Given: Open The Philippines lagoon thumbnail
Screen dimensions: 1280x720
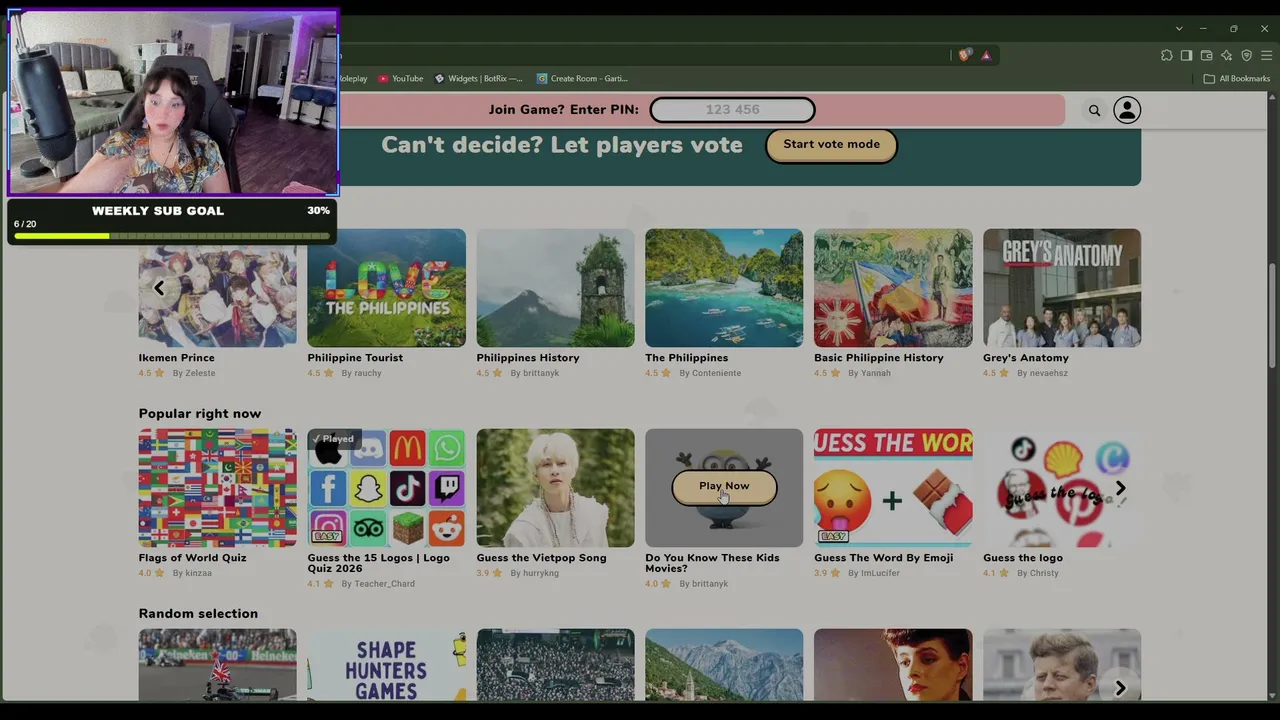Looking at the screenshot, I should pos(724,288).
